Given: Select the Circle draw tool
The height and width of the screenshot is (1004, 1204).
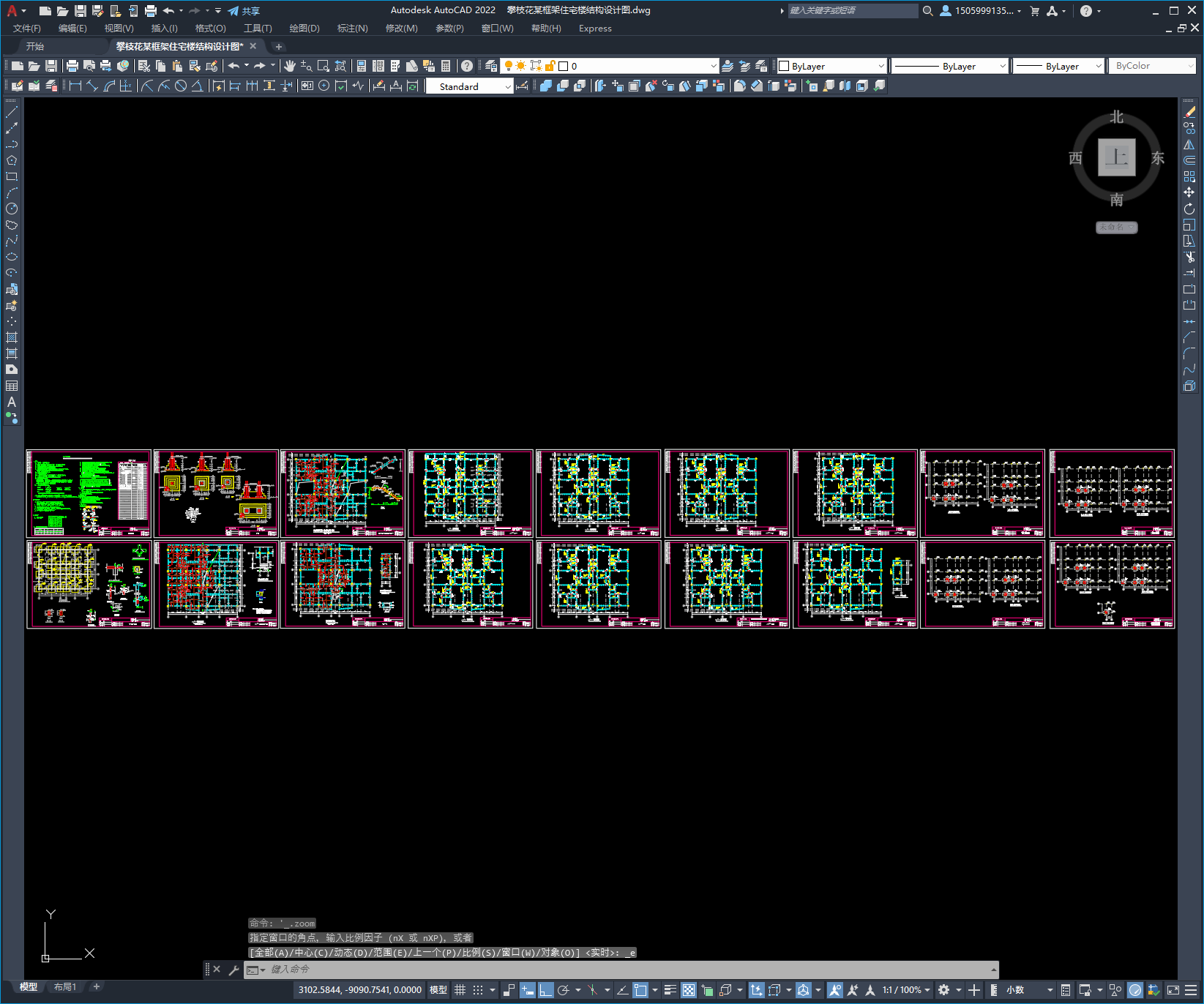Looking at the screenshot, I should pyautogui.click(x=12, y=209).
